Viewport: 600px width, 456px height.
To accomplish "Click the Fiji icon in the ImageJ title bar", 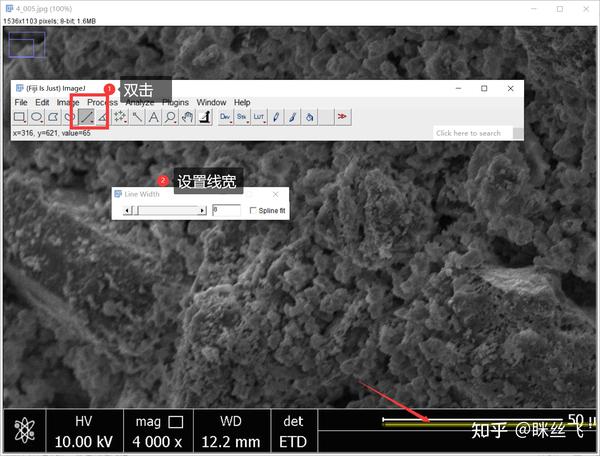I will coord(20,88).
